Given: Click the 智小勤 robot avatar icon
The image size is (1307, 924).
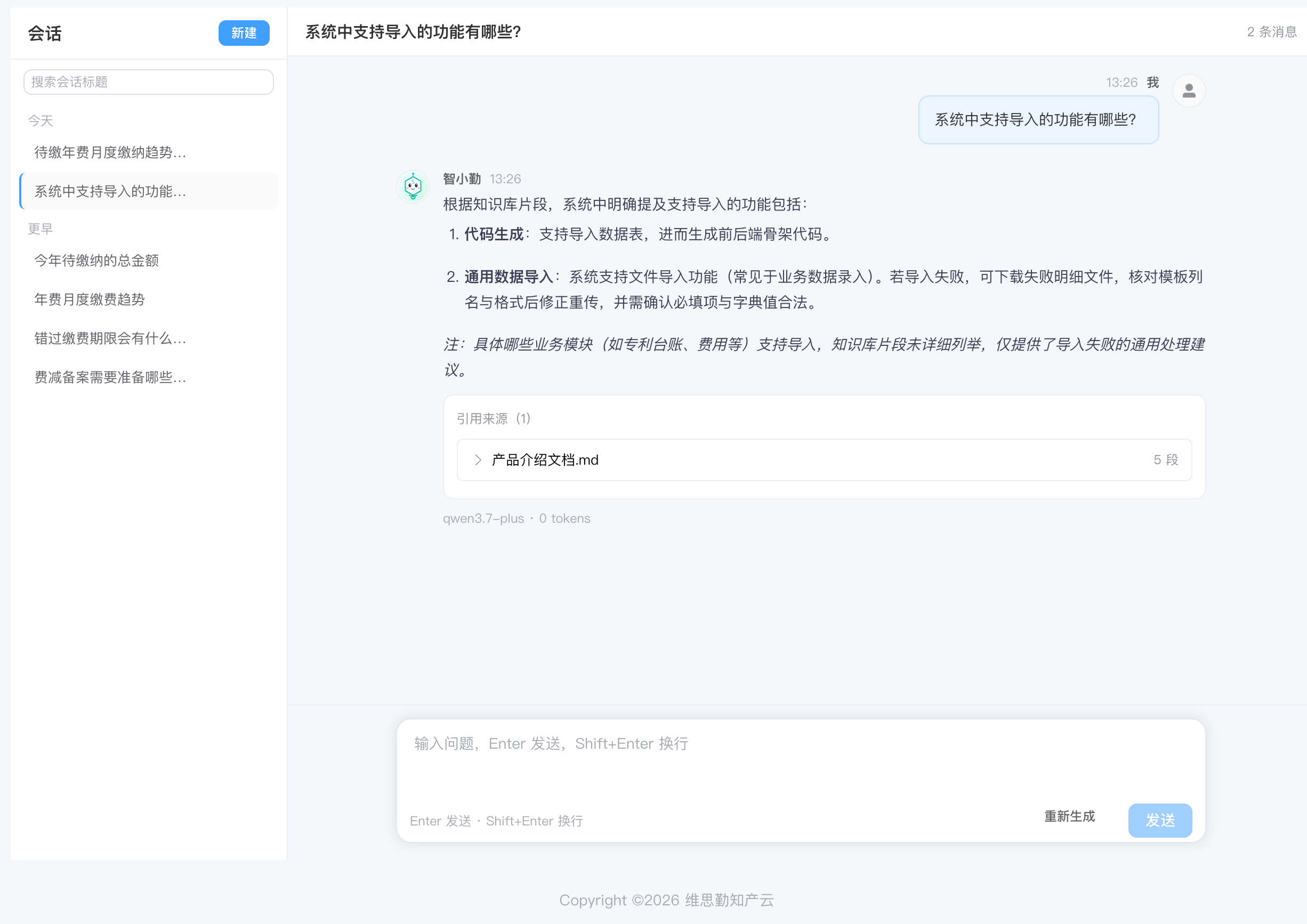Looking at the screenshot, I should 413,187.
